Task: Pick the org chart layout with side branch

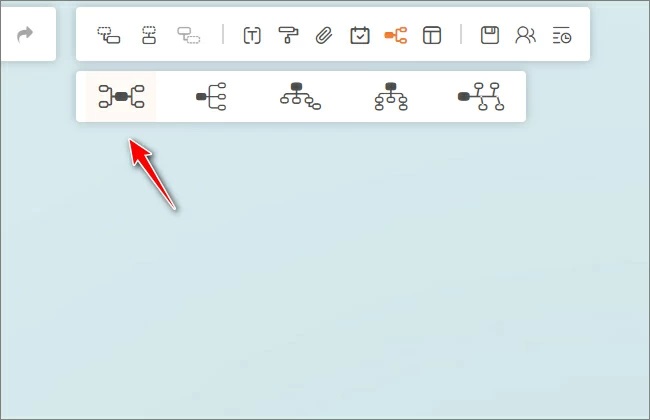Action: [x=300, y=96]
